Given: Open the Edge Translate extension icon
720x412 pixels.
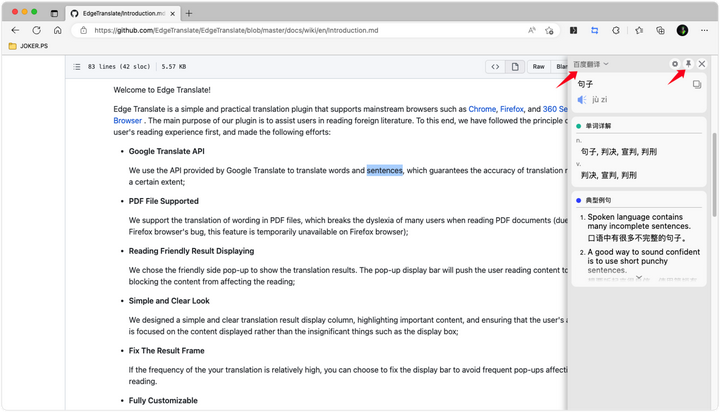Looking at the screenshot, I should 594,30.
